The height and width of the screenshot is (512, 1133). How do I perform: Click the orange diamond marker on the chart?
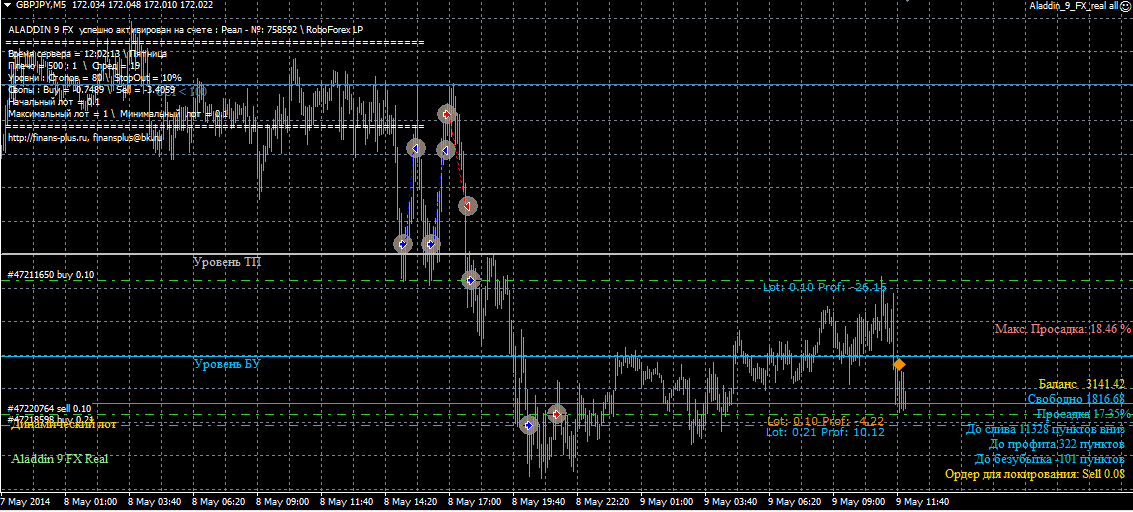(899, 364)
